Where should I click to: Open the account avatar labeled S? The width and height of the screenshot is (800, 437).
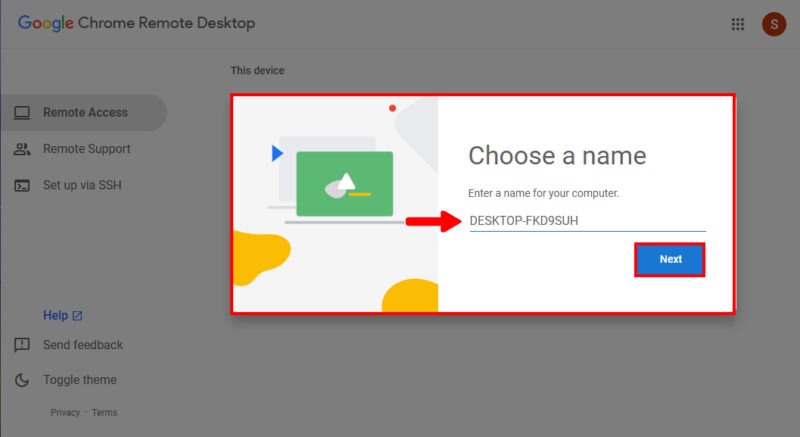(774, 24)
